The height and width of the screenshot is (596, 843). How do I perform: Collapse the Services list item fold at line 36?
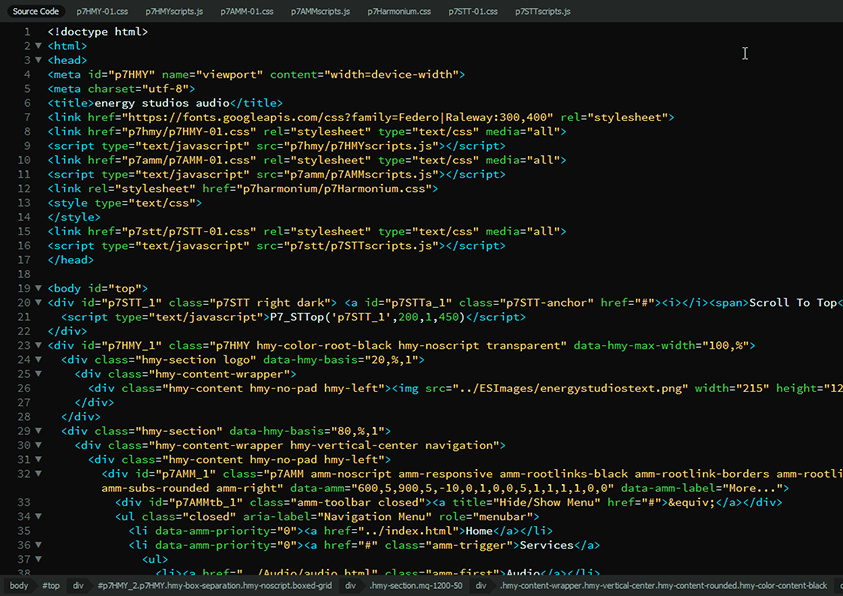tap(38, 545)
